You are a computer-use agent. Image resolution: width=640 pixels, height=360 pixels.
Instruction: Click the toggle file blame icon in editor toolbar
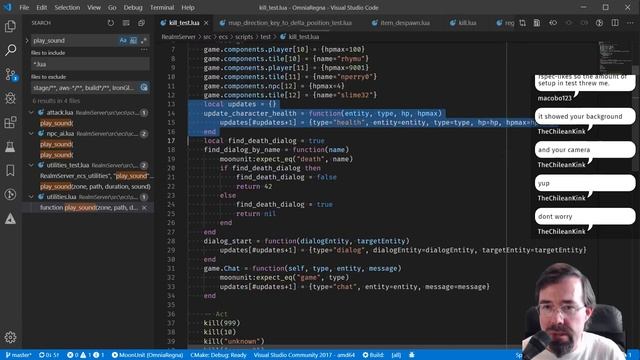pyautogui.click(x=599, y=23)
